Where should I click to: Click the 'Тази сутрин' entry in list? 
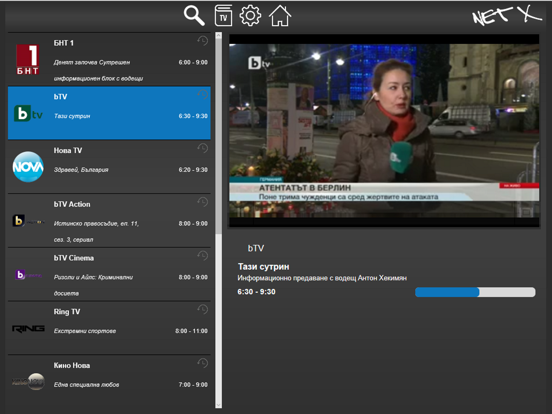point(72,116)
